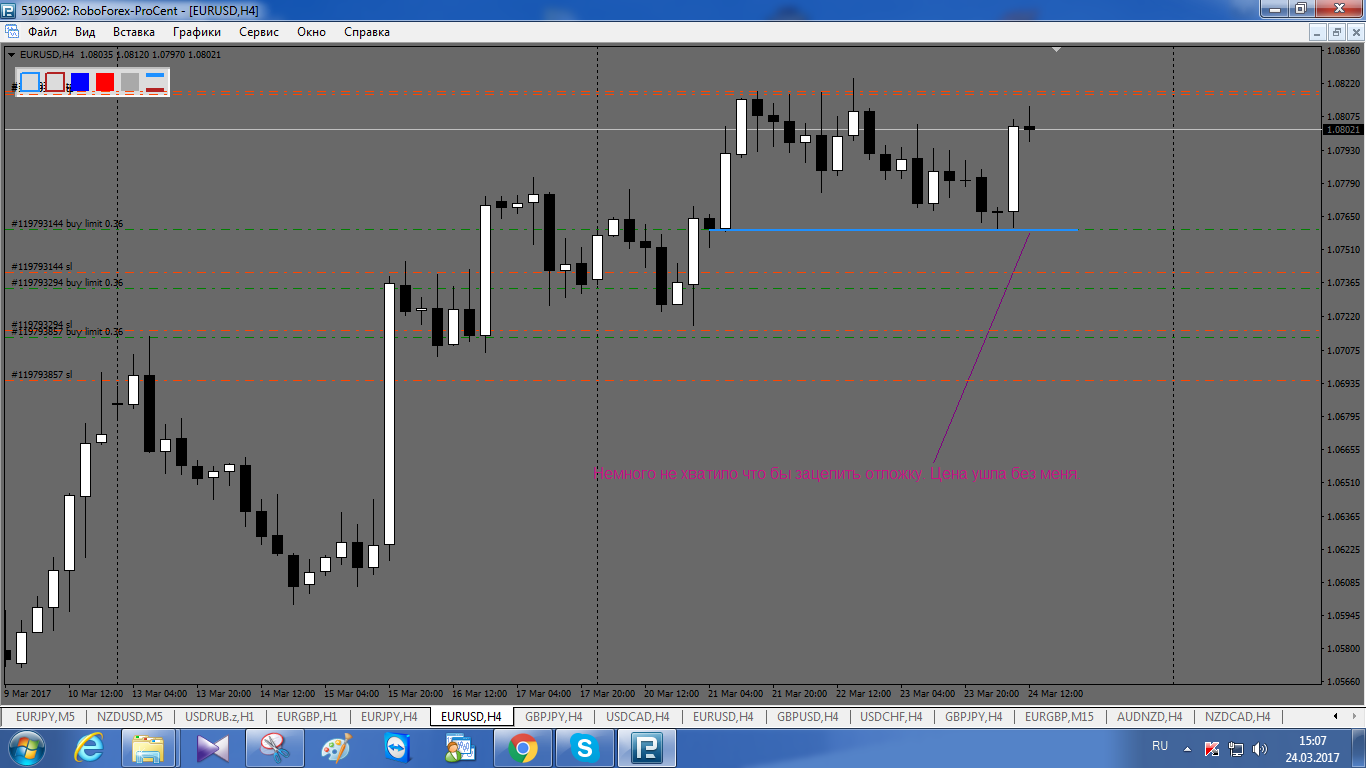Screen dimensions: 1366x768
Task: Click the 1.08360 price scale label
Action: point(1343,50)
